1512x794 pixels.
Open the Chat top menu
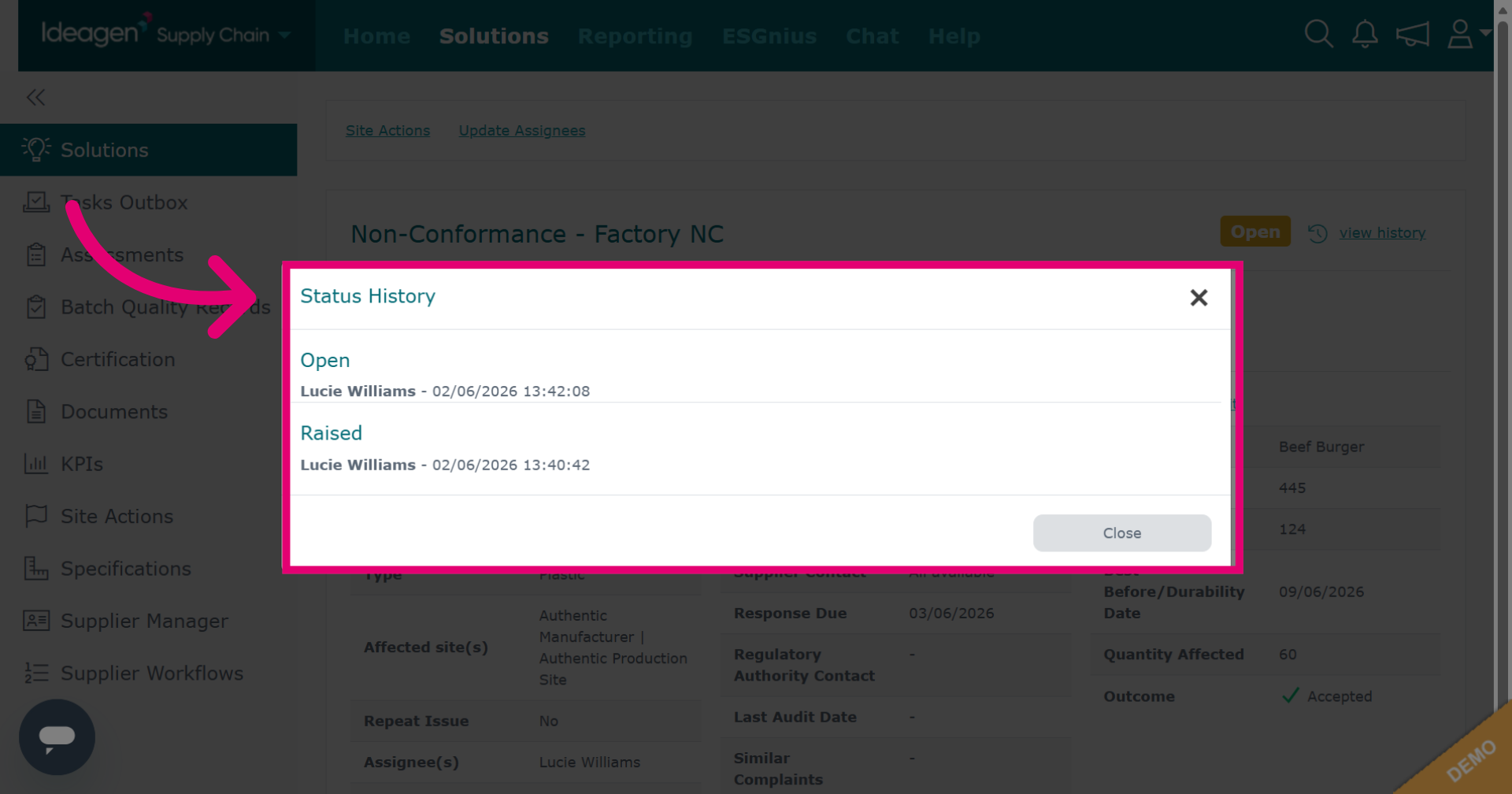click(x=872, y=36)
